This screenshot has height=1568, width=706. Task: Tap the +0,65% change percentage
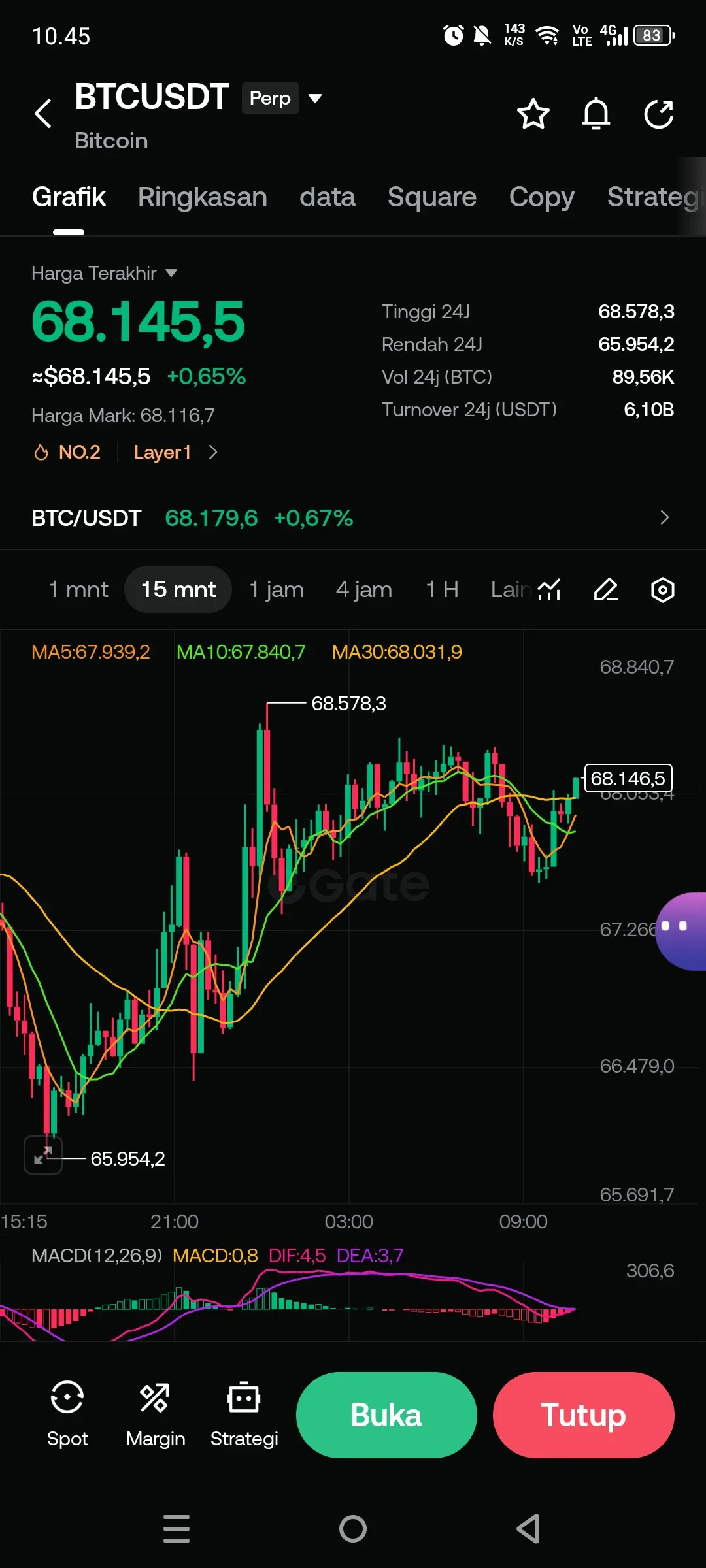[x=207, y=376]
